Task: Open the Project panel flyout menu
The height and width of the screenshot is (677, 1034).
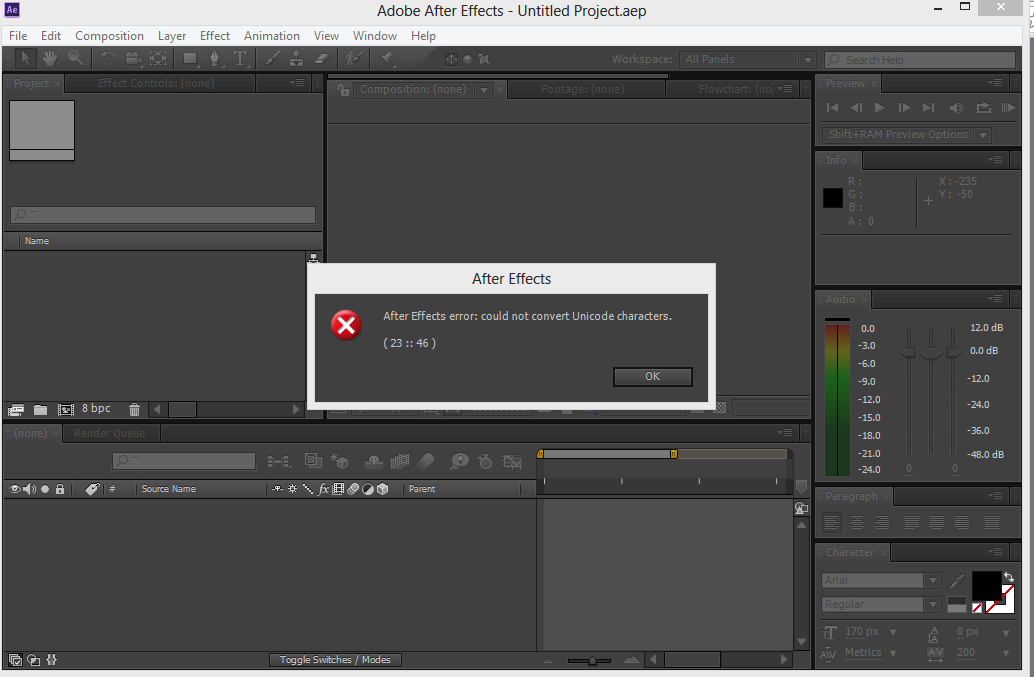Action: 297,83
